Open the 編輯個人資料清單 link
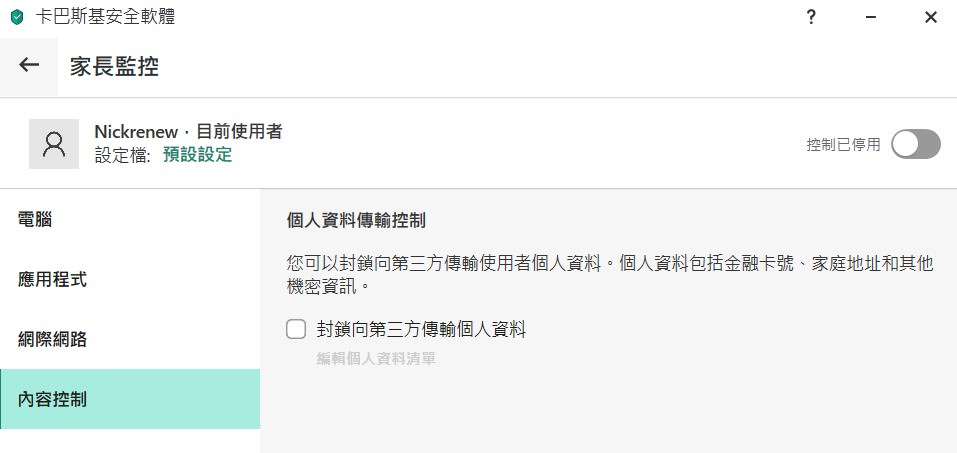Image resolution: width=957 pixels, height=453 pixels. pyautogui.click(x=376, y=359)
